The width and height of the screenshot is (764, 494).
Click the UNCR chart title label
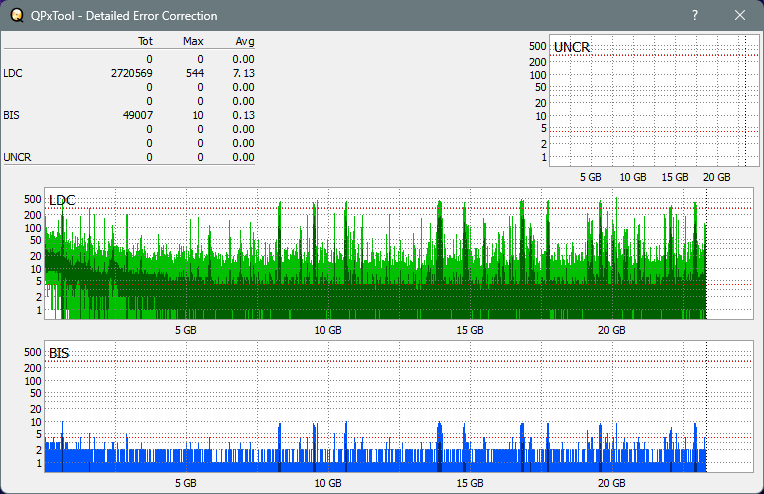[x=571, y=47]
